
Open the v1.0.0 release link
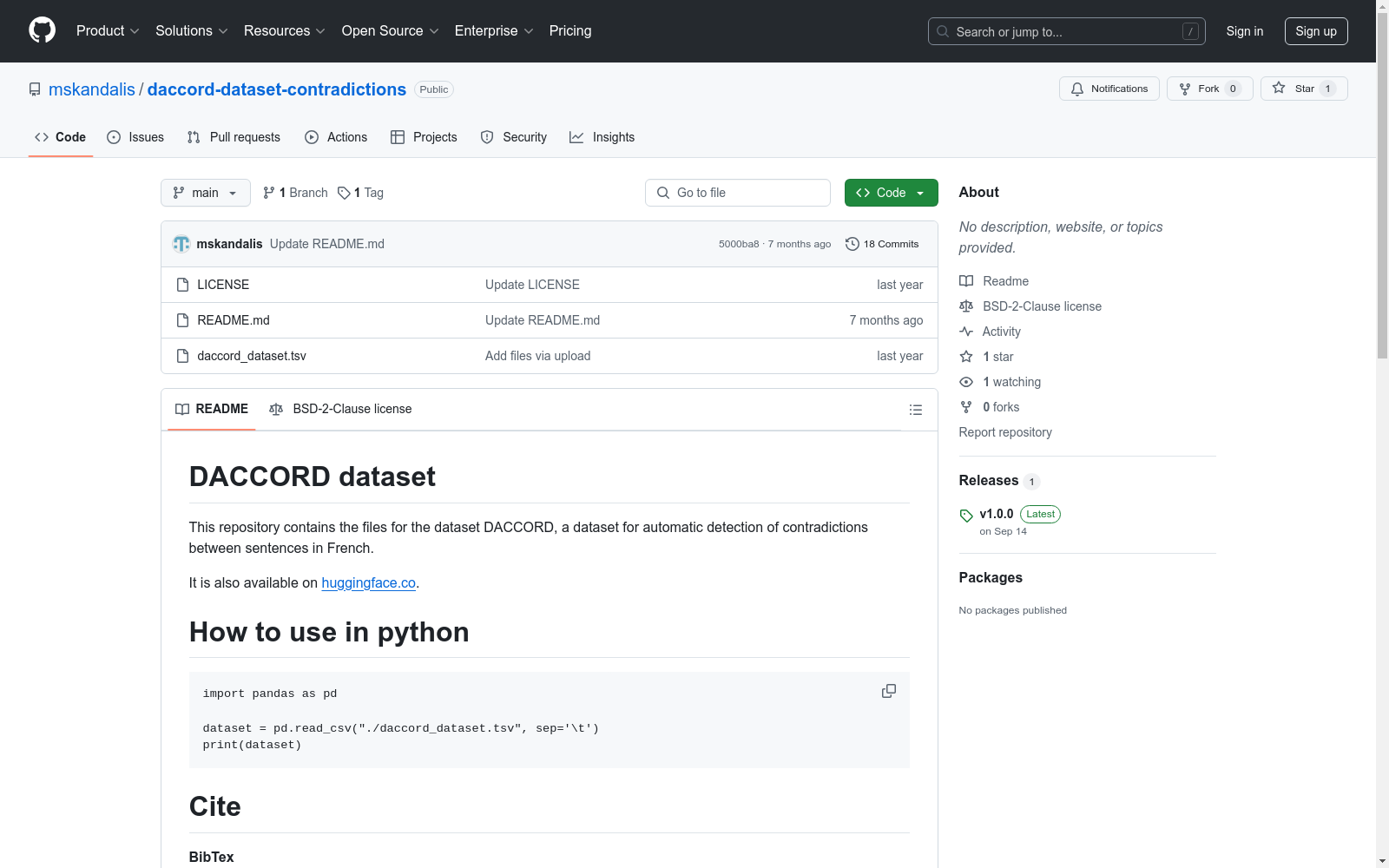[x=997, y=514]
